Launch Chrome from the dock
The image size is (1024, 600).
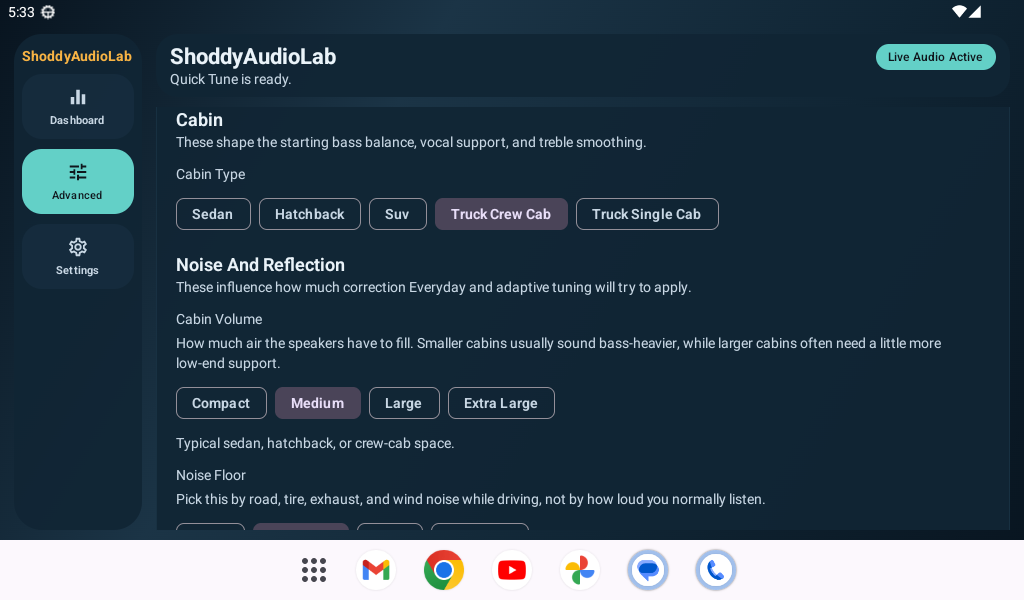[x=444, y=570]
